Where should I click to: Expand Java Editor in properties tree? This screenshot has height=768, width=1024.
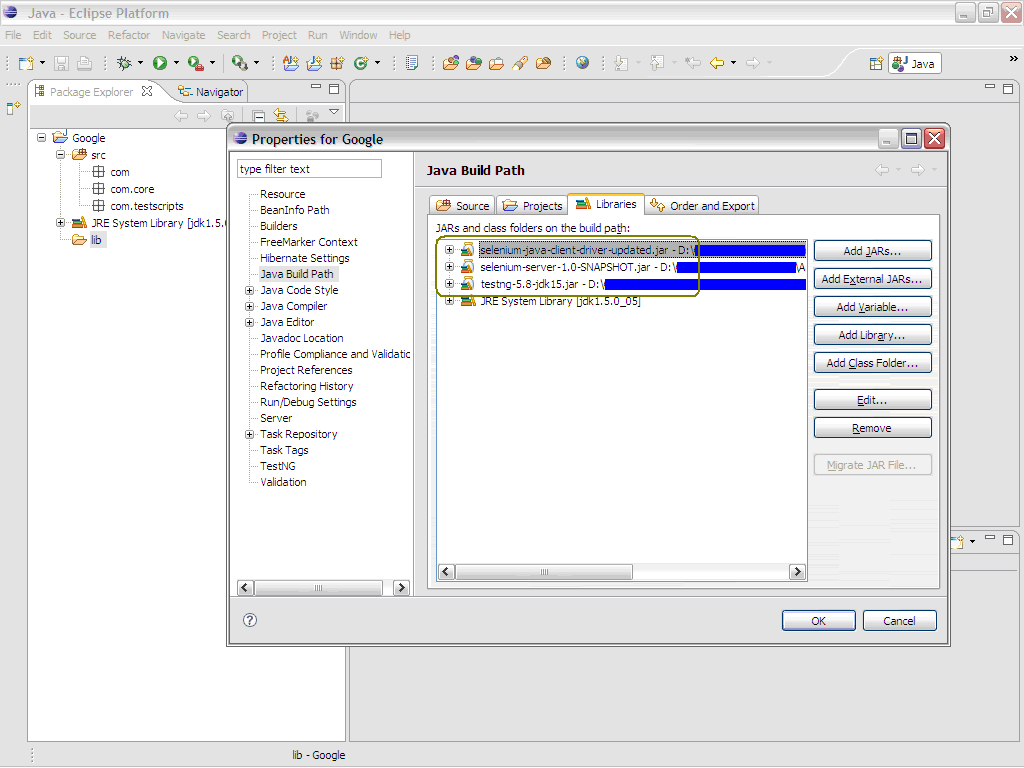[x=249, y=322]
